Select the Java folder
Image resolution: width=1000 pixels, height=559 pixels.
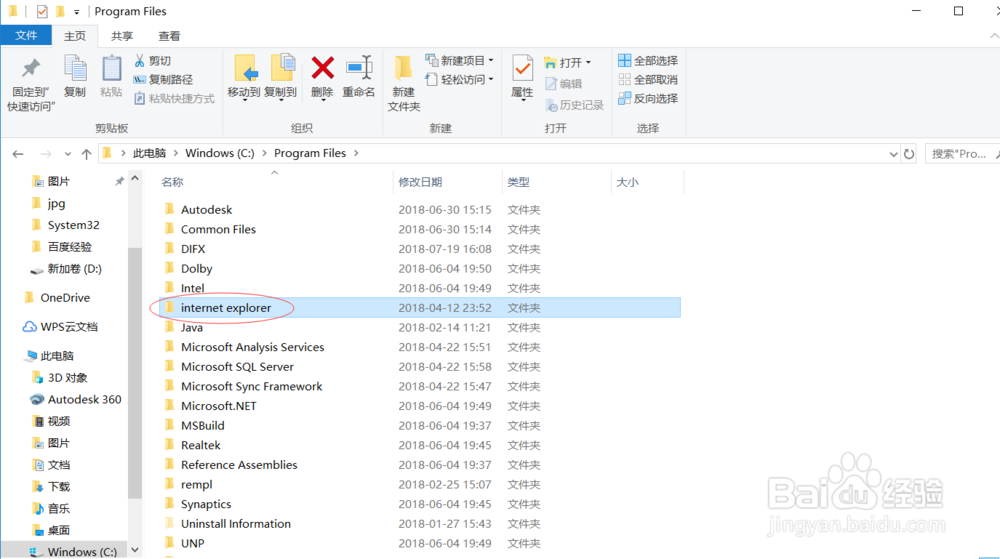pyautogui.click(x=420, y=328)
